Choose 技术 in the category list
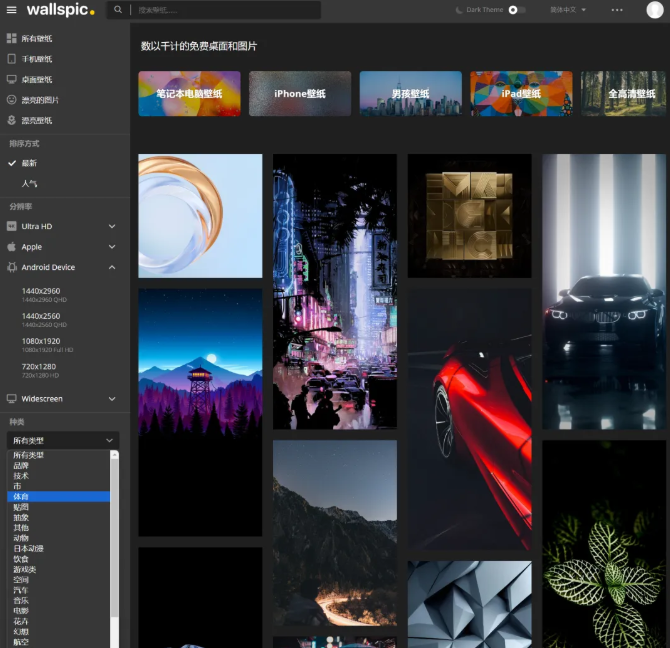 (x=59, y=476)
